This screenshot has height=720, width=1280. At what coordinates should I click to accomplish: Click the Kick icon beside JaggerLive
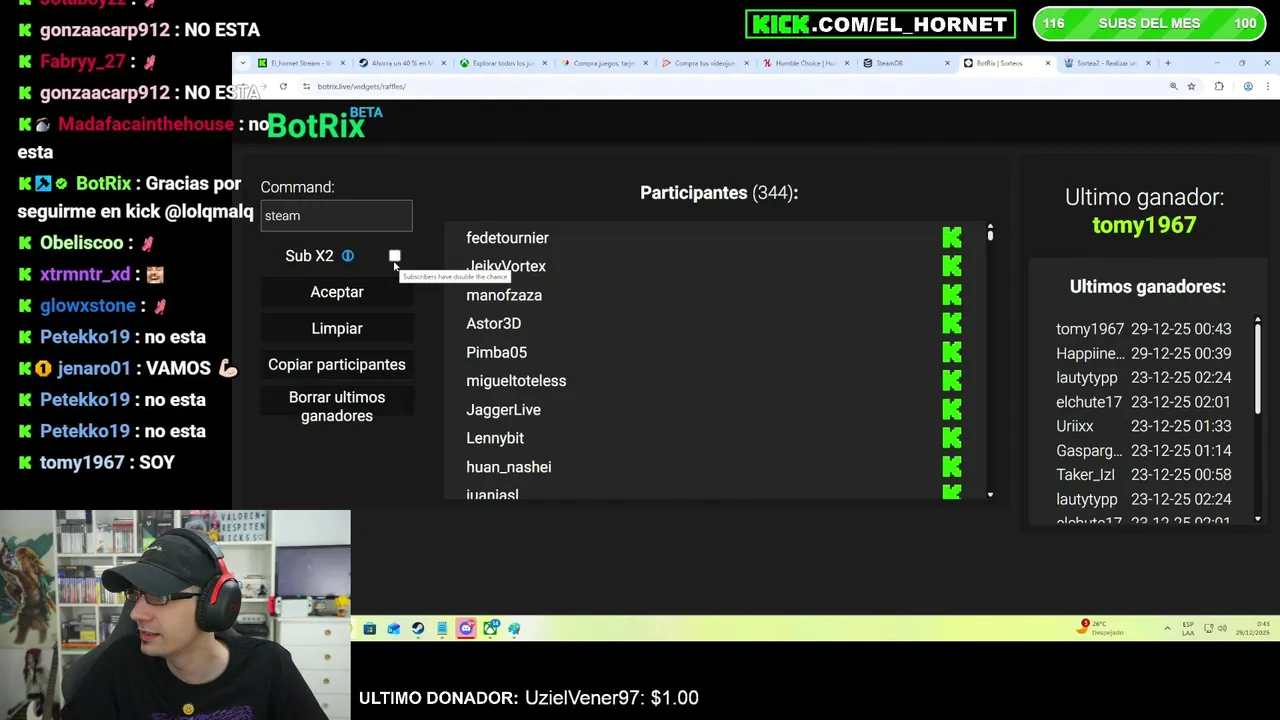point(952,409)
